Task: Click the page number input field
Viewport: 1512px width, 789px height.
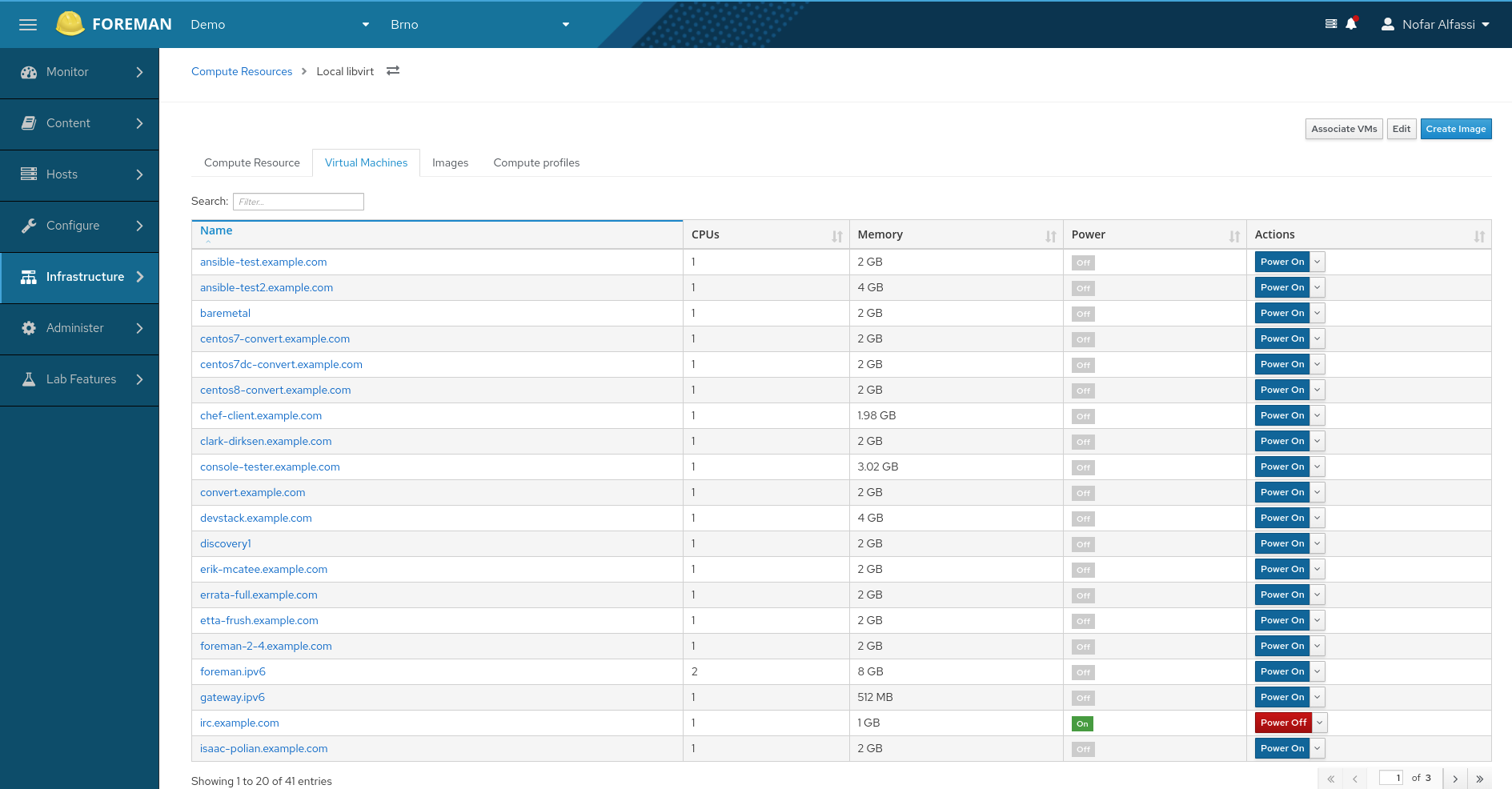Action: pos(1391,778)
